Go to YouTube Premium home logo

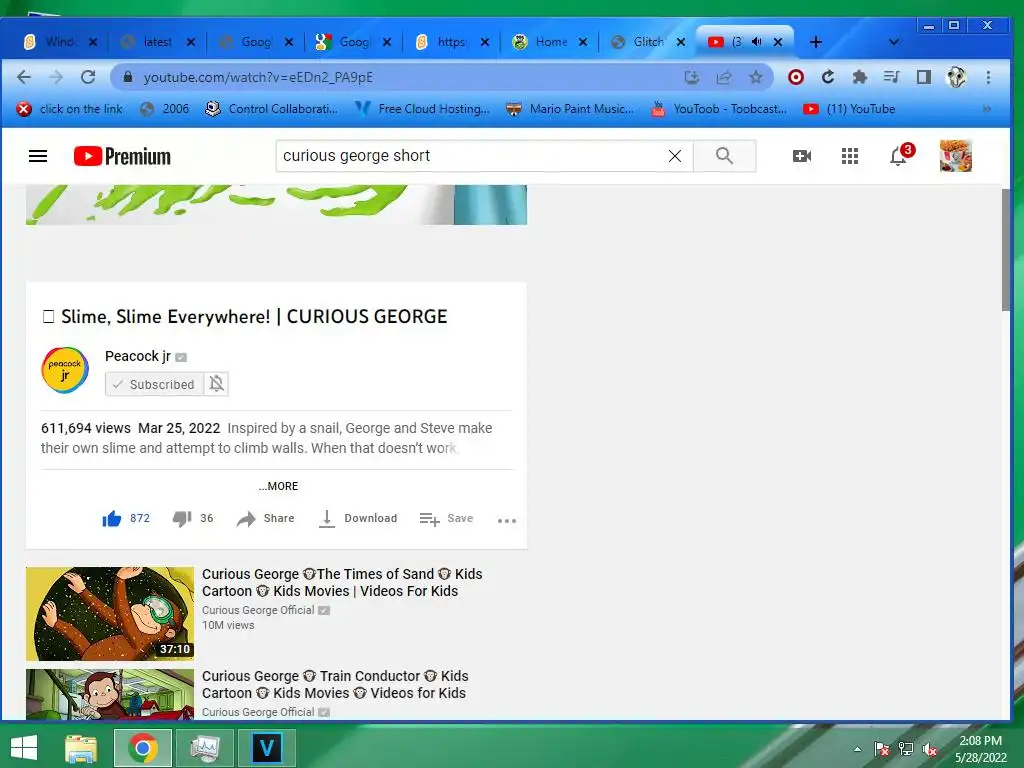(122, 156)
